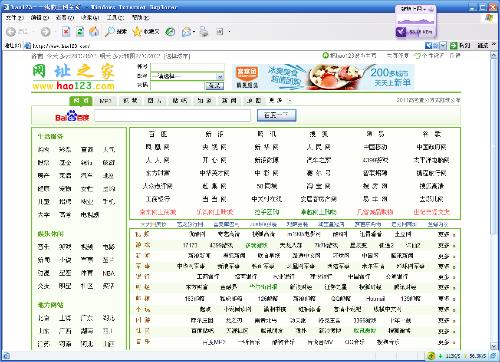Click the 转到 Go button label
Image resolution: width=500 pixels, height=362 pixels.
coord(464,45)
